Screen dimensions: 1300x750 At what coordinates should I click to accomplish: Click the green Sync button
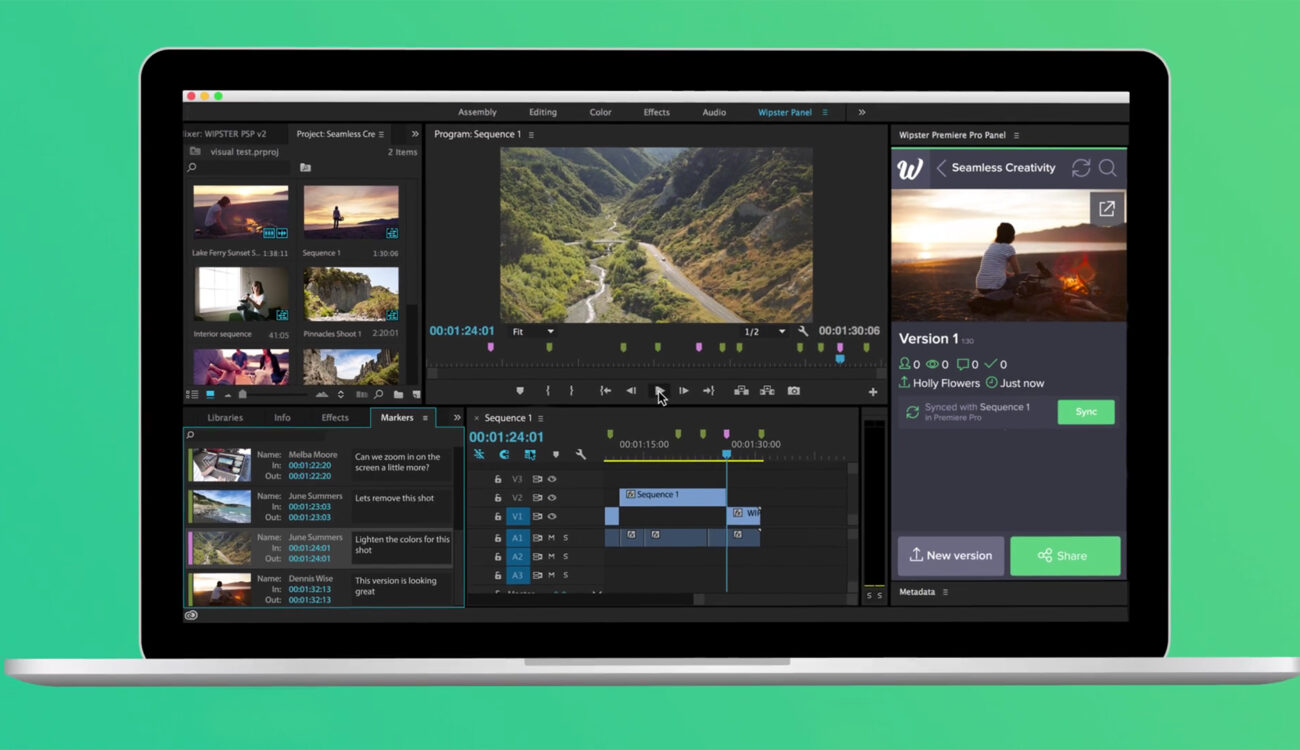(1086, 412)
